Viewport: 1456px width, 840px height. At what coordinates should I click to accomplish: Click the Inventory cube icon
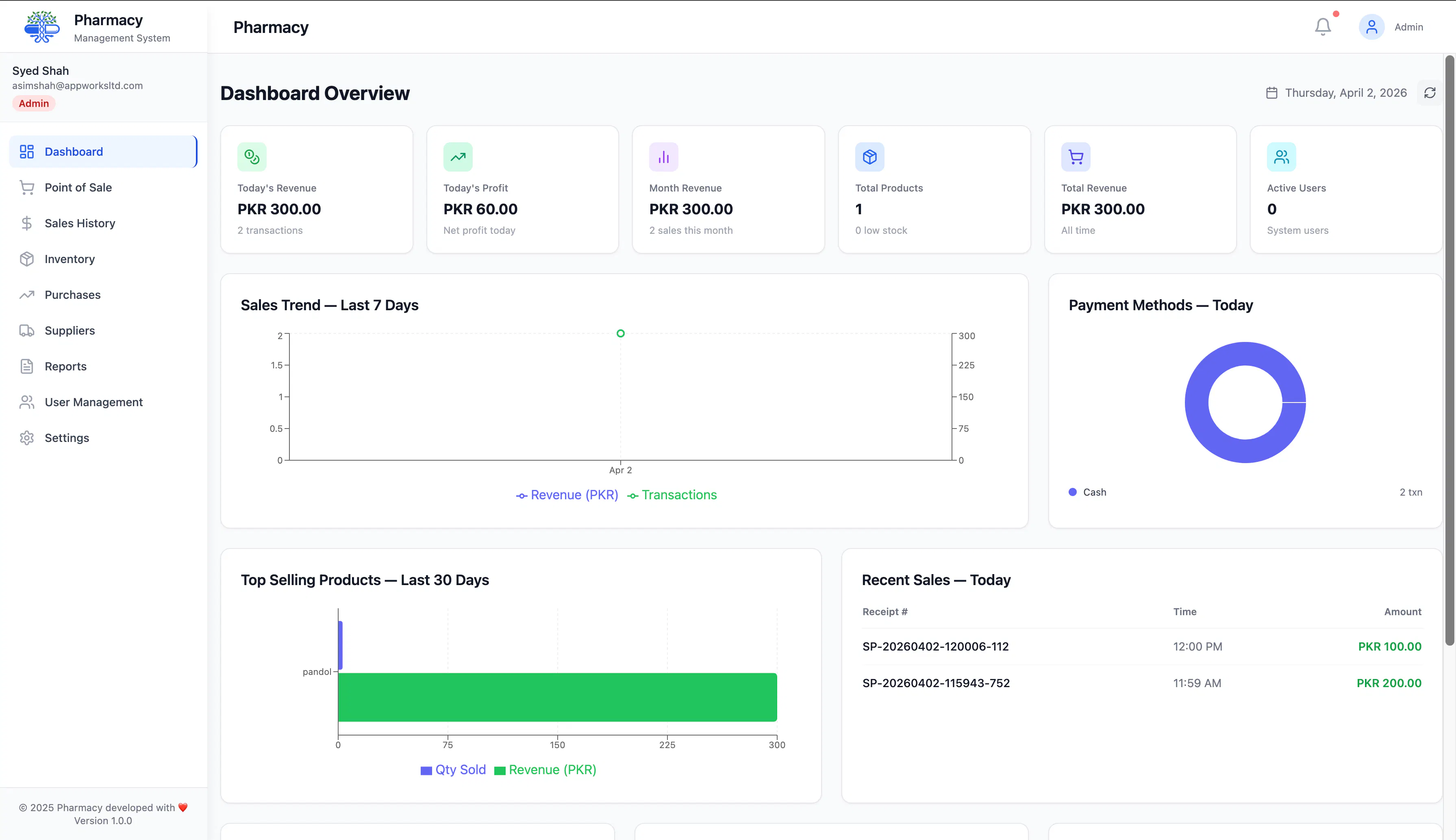pos(26,259)
